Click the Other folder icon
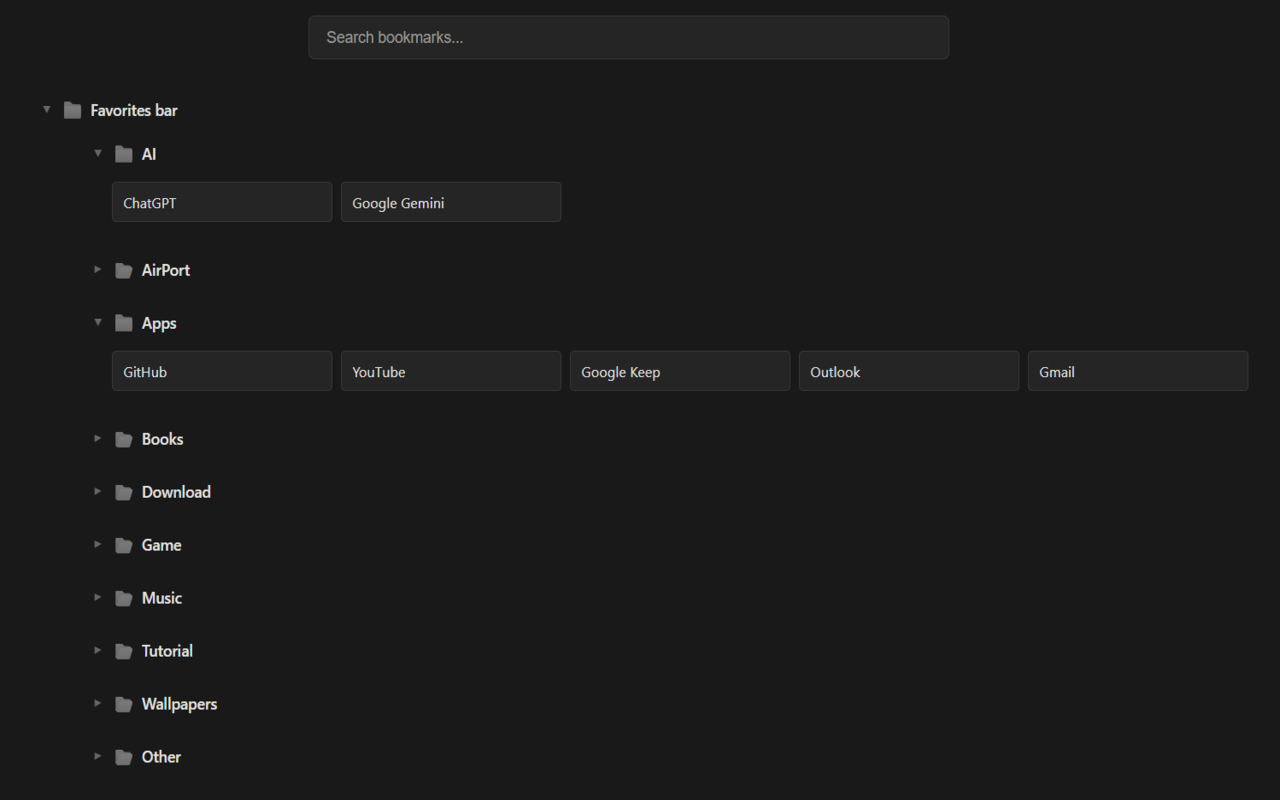This screenshot has height=800, width=1280. 124,757
